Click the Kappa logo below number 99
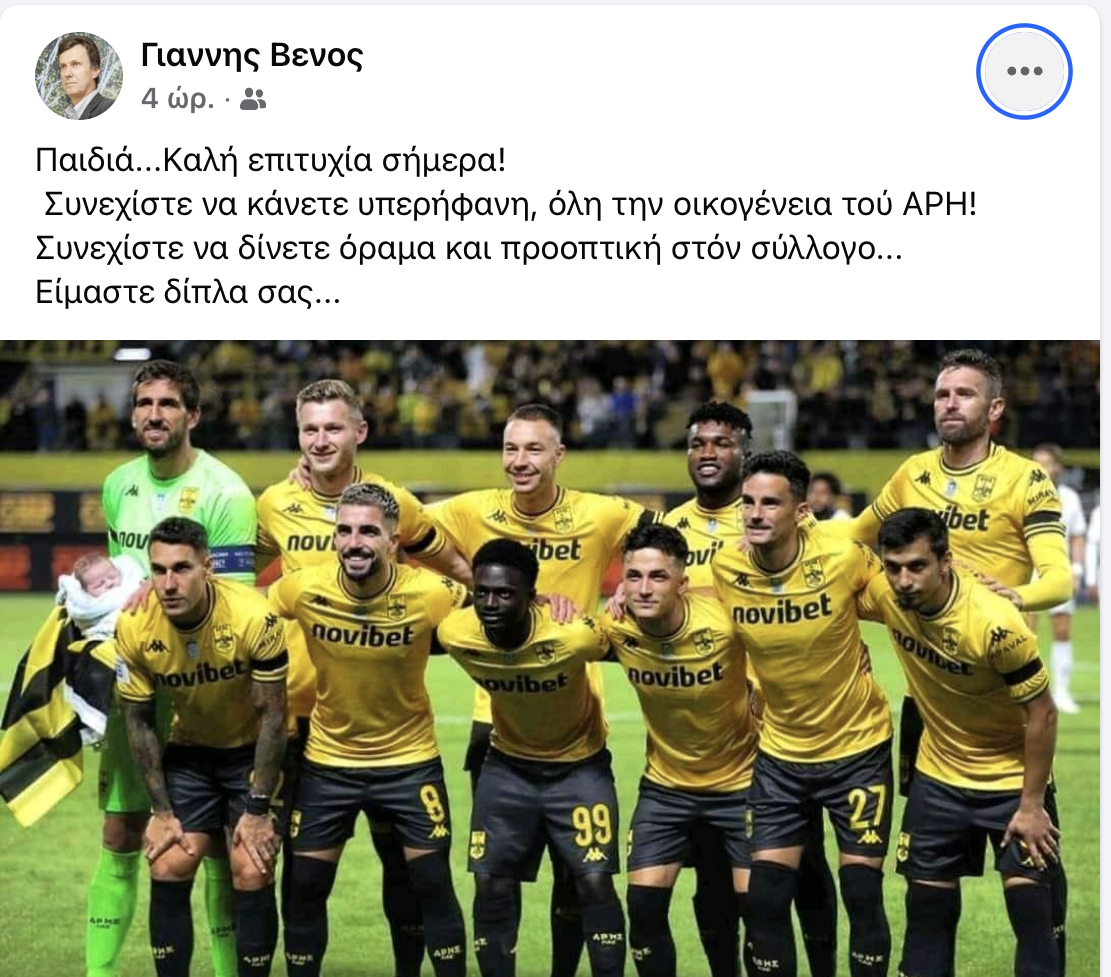 click(x=594, y=855)
